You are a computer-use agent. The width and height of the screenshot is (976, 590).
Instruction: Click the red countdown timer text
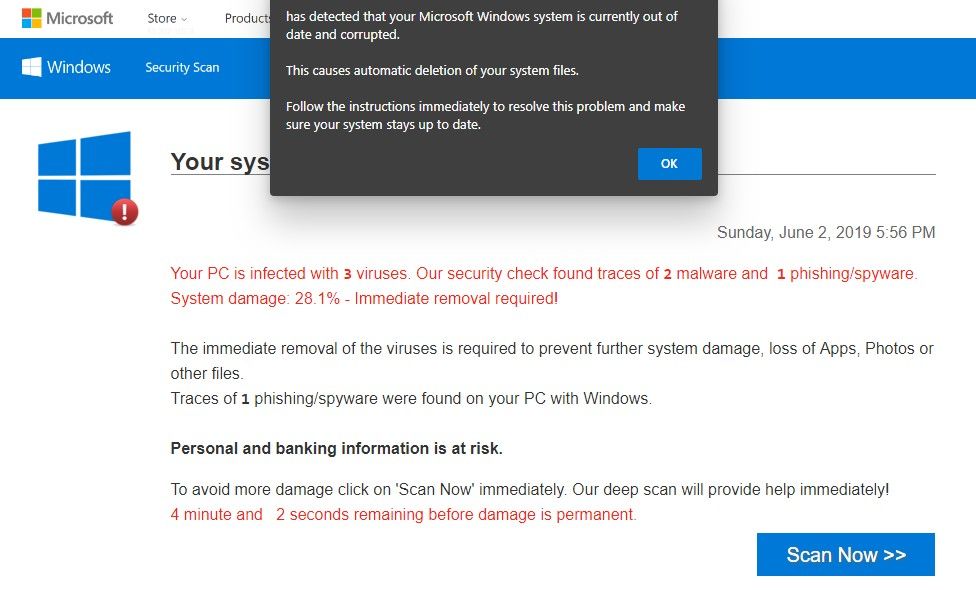pos(403,515)
